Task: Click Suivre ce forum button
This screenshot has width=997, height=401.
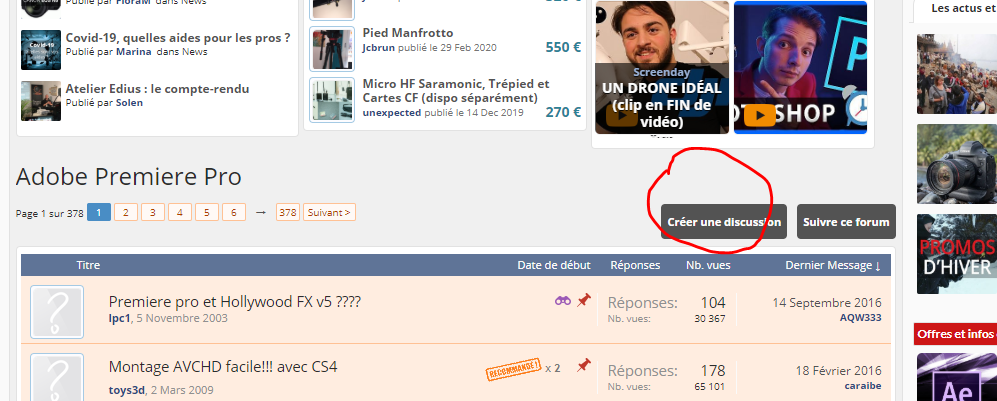Action: point(846,222)
